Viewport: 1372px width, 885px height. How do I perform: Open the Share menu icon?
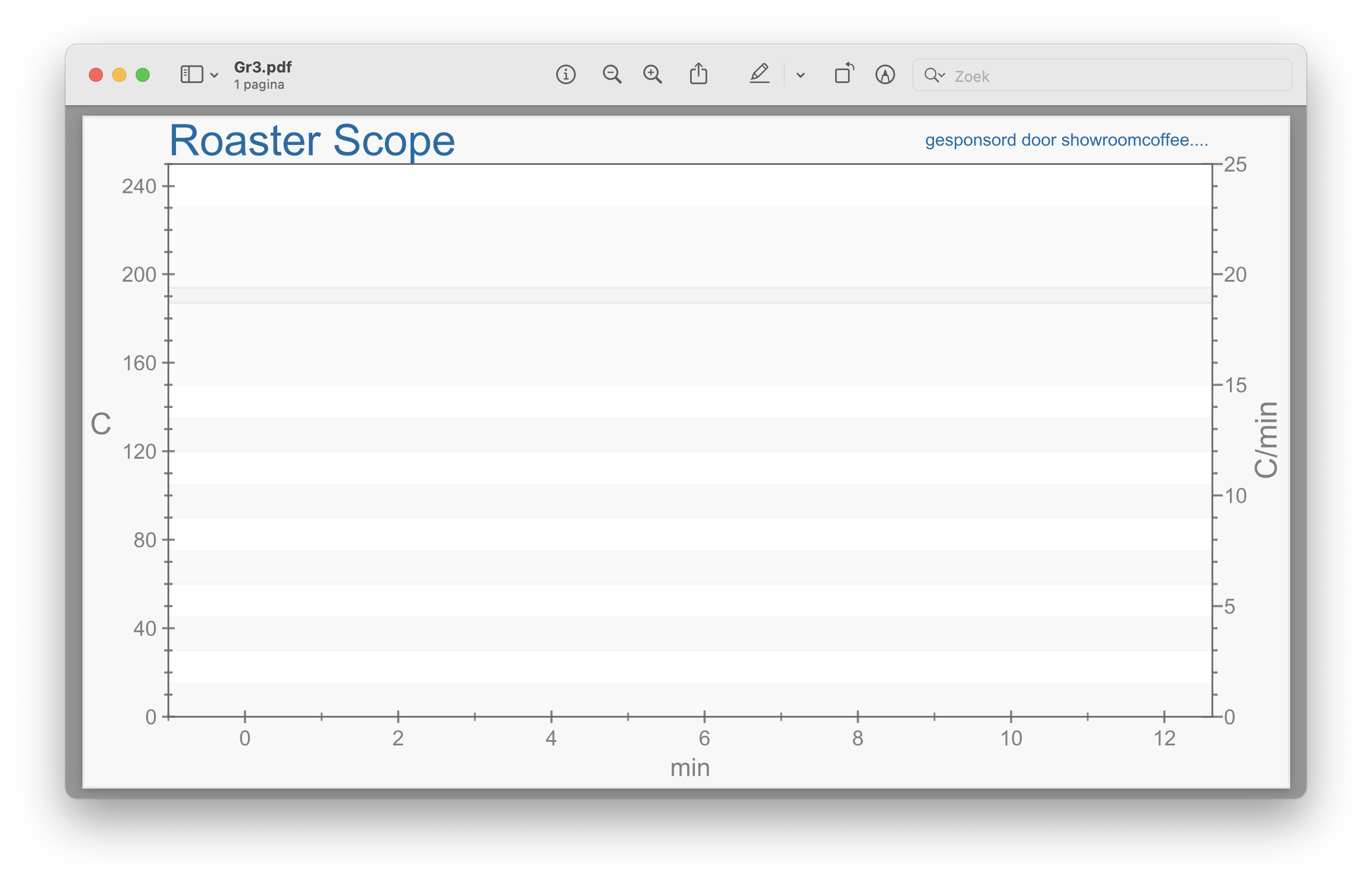pos(698,75)
